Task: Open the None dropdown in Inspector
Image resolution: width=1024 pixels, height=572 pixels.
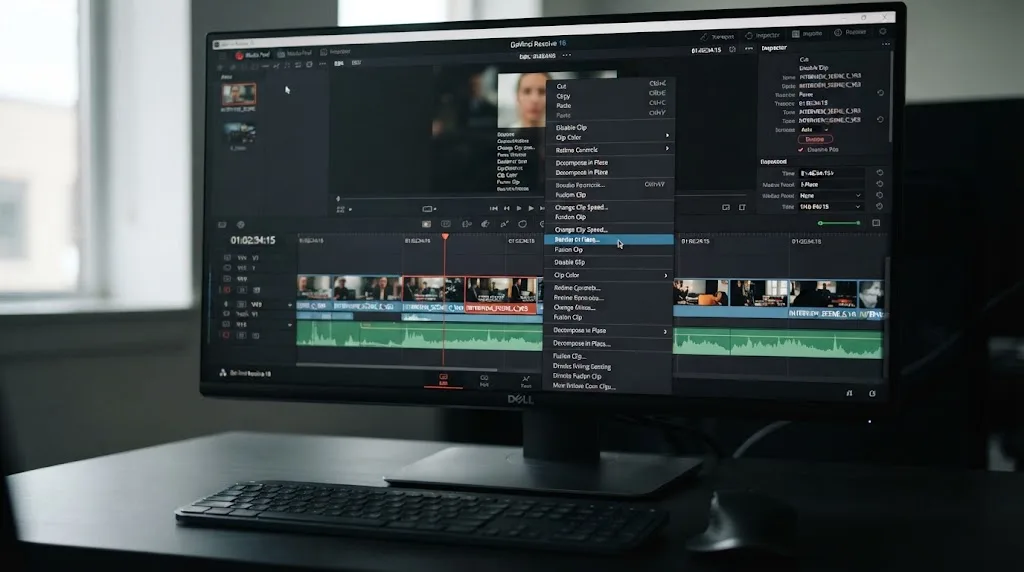Action: tap(830, 195)
